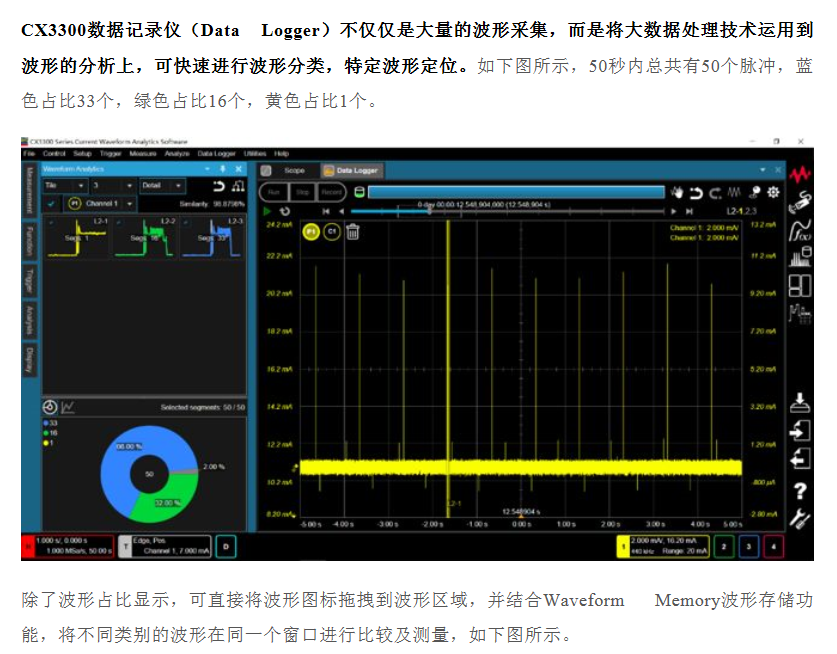Click the trash icon in waveform area
Image resolution: width=837 pixels, height=654 pixels.
tap(352, 232)
